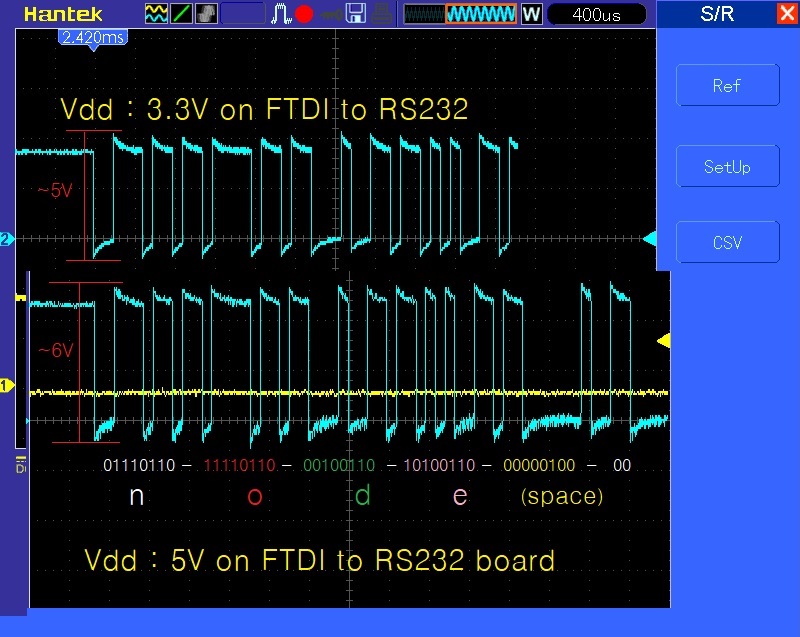This screenshot has height=637, width=800.
Task: Click the Hantek logo
Action: (x=63, y=14)
